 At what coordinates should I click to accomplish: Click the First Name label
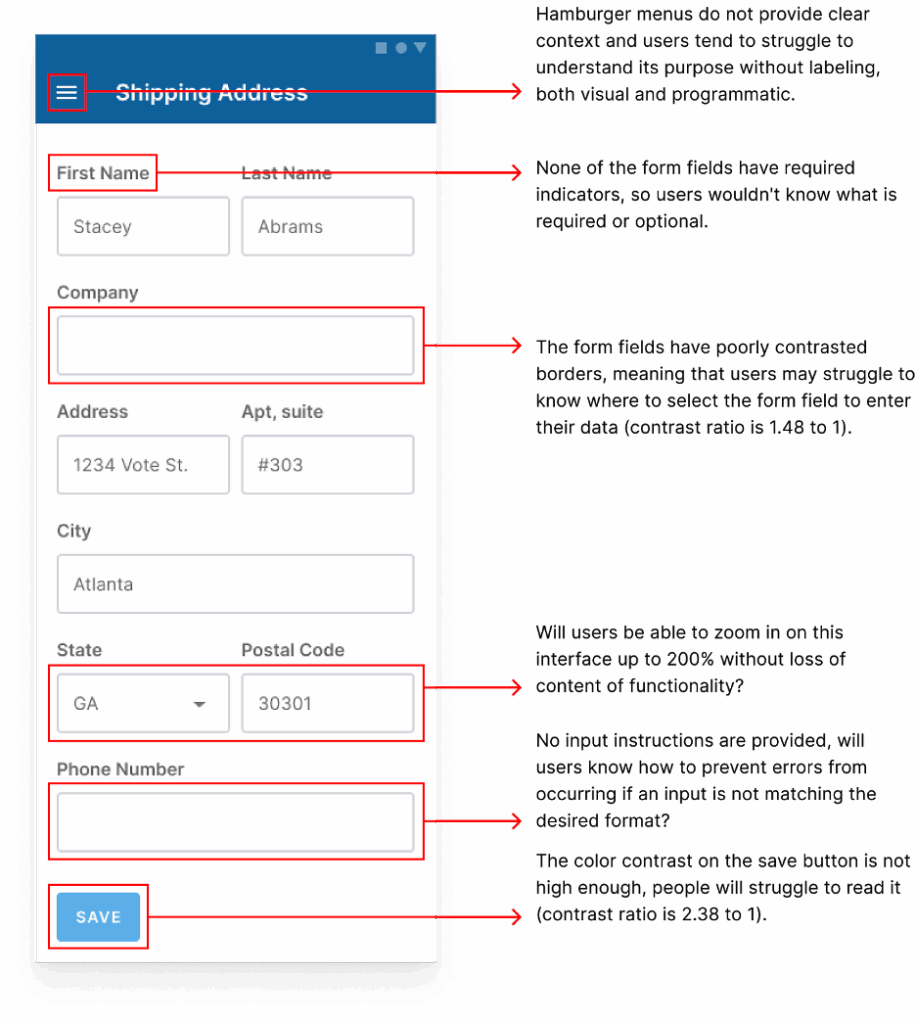103,173
